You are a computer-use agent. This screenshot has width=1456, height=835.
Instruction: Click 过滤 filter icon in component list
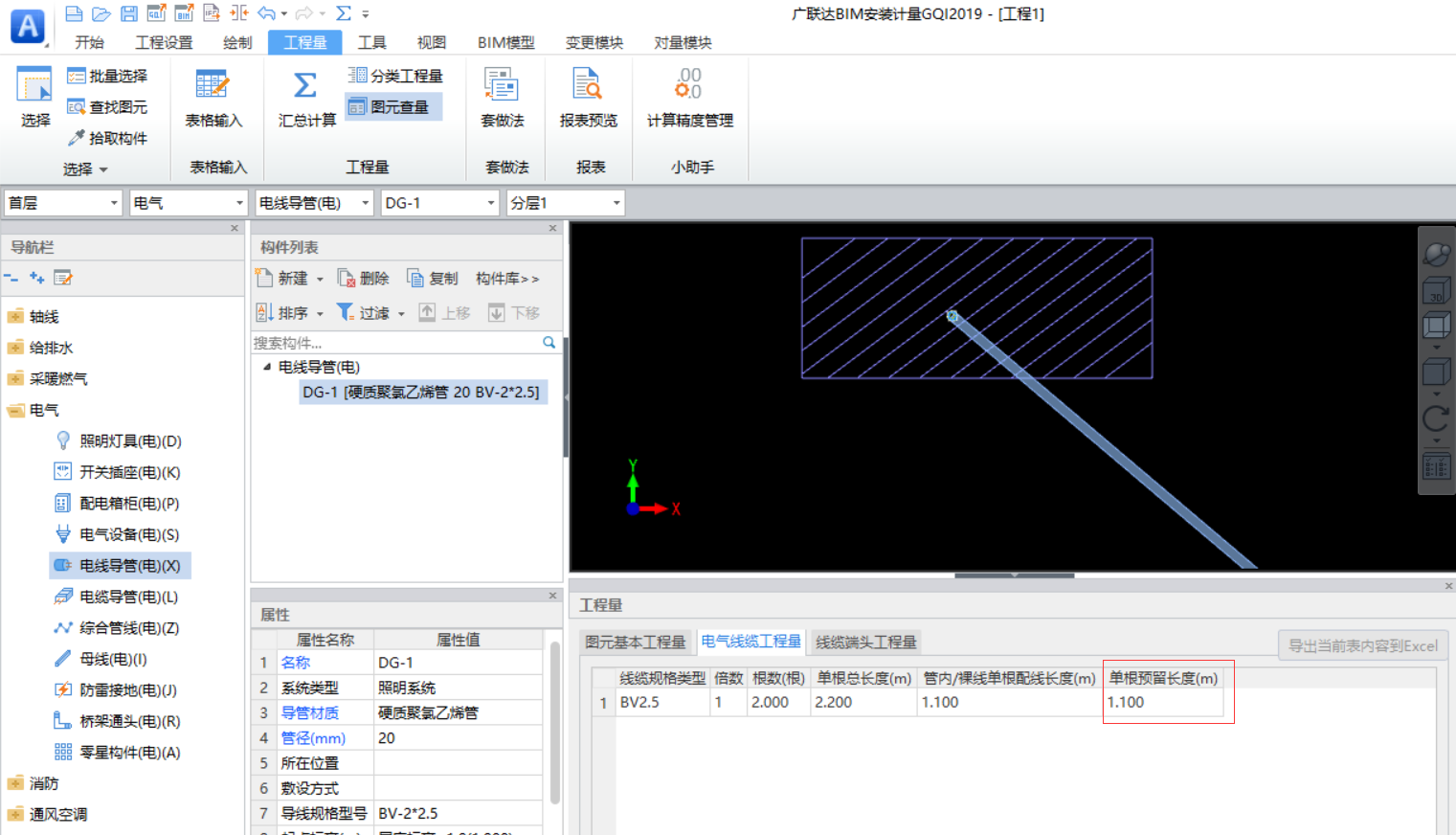pyautogui.click(x=345, y=312)
